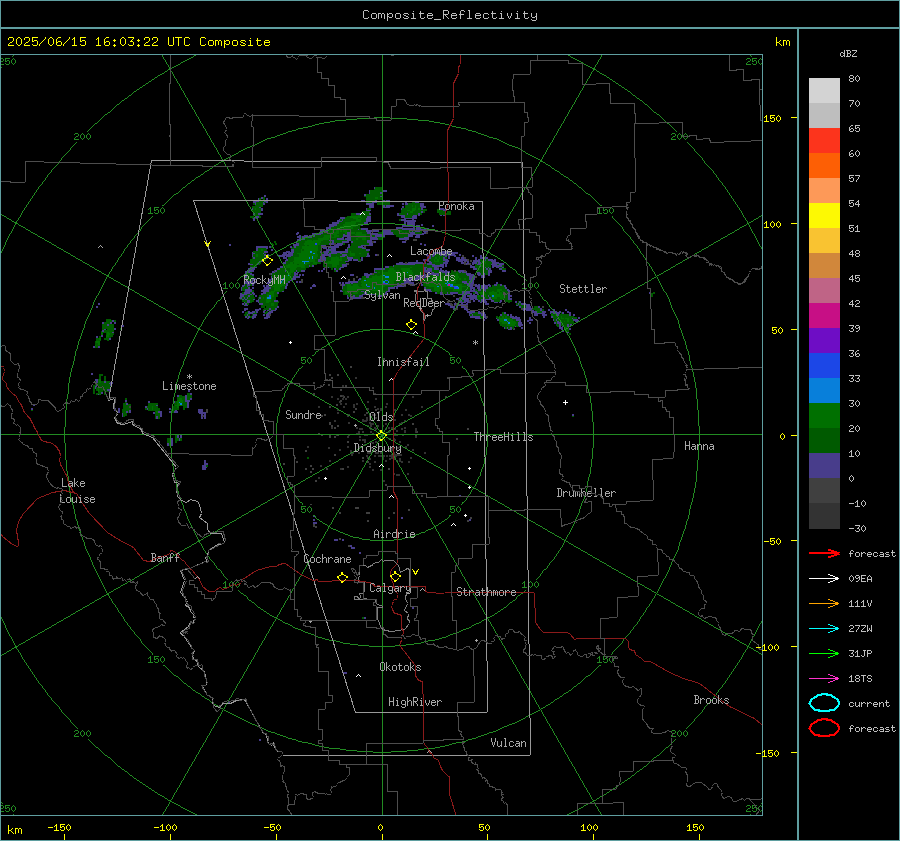Viewport: 900px width, 841px height.
Task: Click the 42 dBZ pink color swatch
Action: click(824, 290)
